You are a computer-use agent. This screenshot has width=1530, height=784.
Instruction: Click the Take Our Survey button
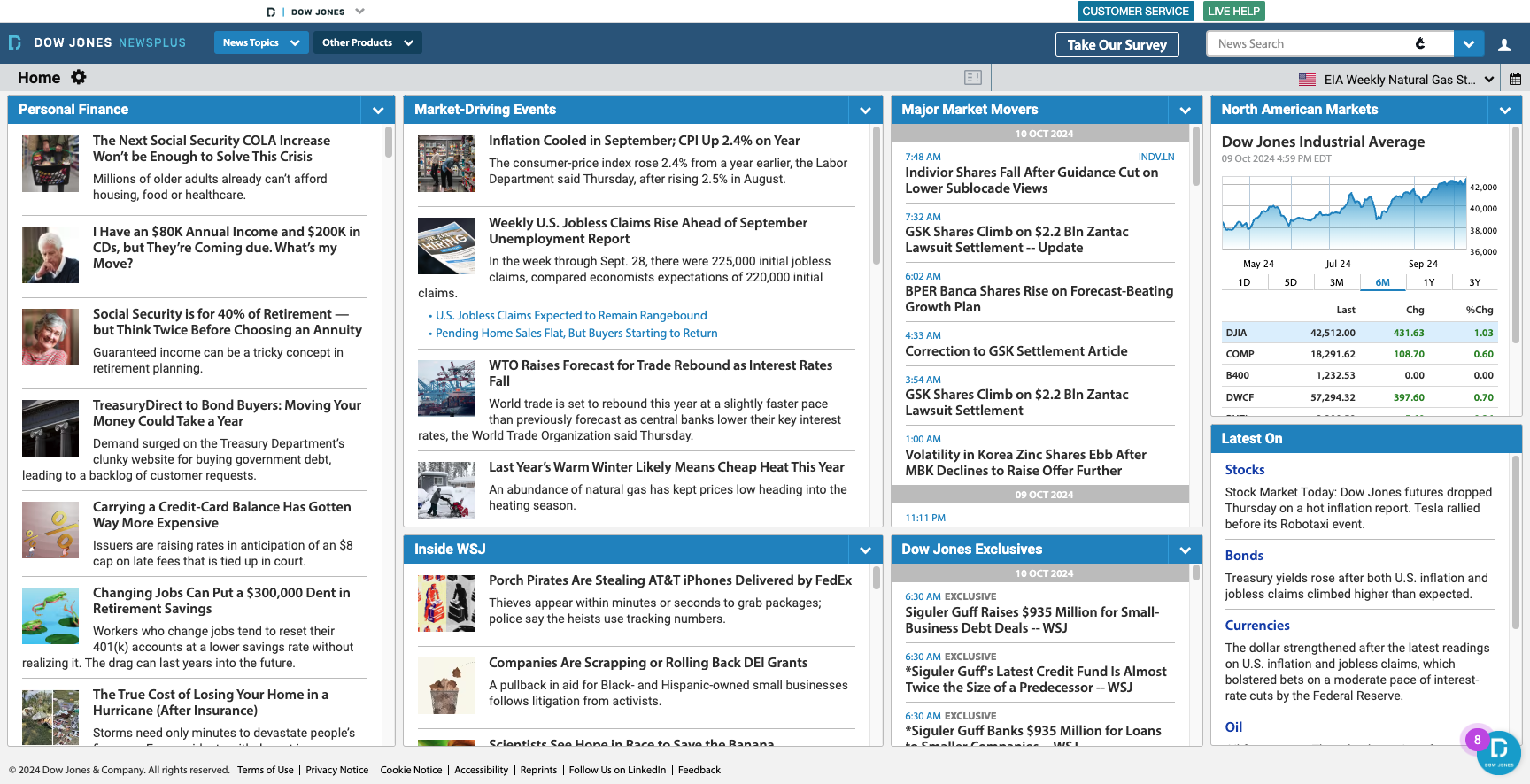[x=1117, y=44]
